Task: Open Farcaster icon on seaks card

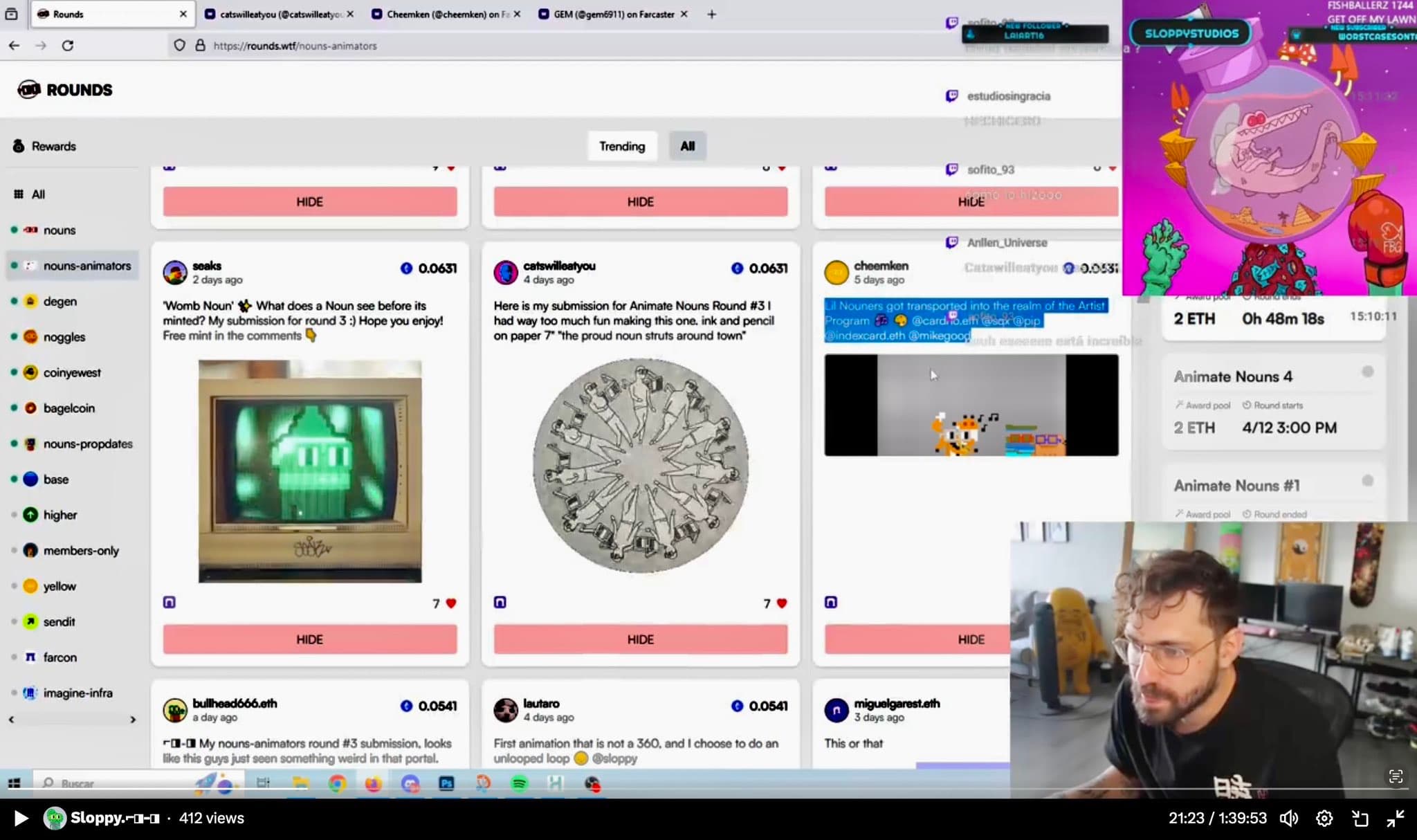Action: (x=170, y=603)
